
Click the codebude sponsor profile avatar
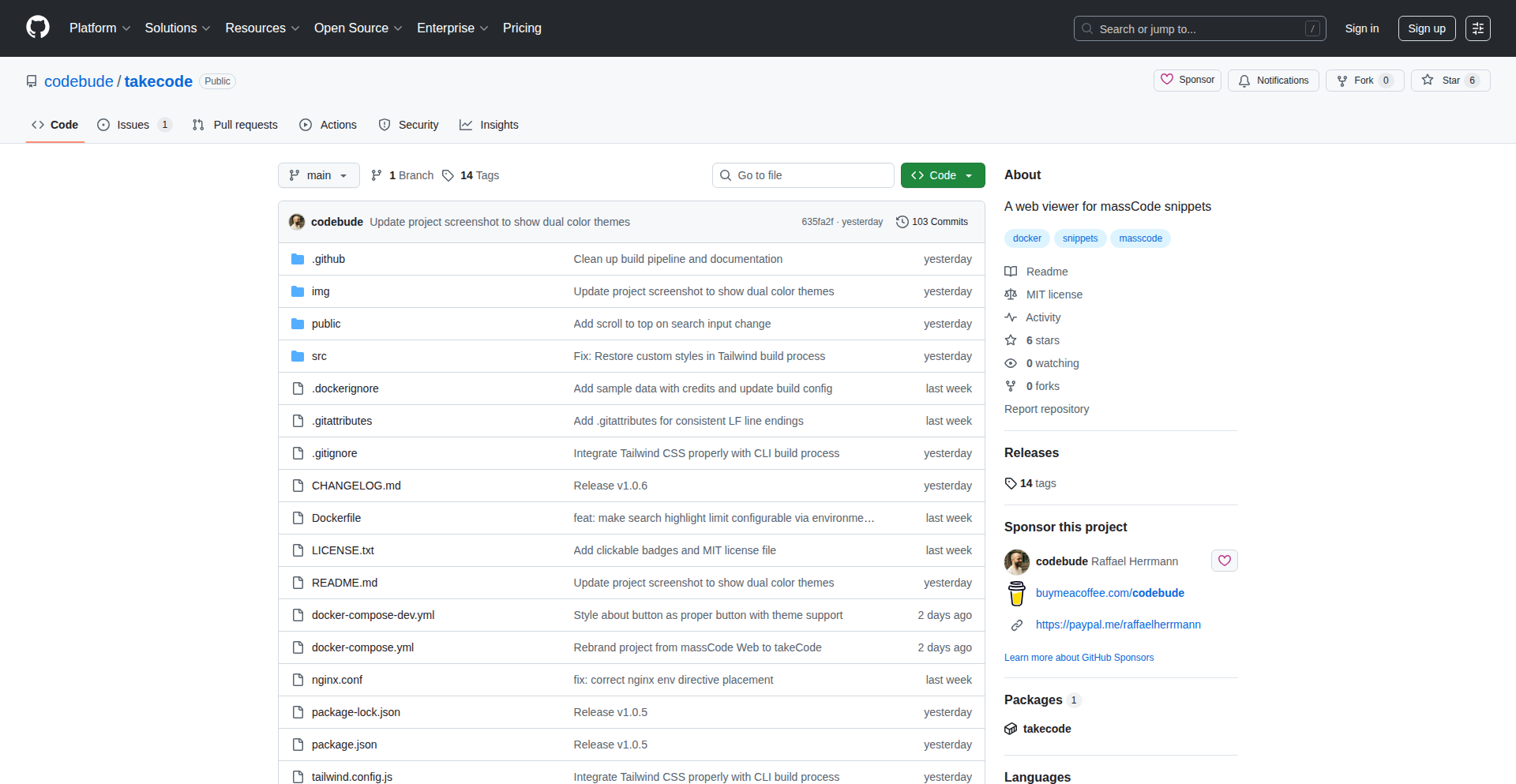tap(1017, 561)
